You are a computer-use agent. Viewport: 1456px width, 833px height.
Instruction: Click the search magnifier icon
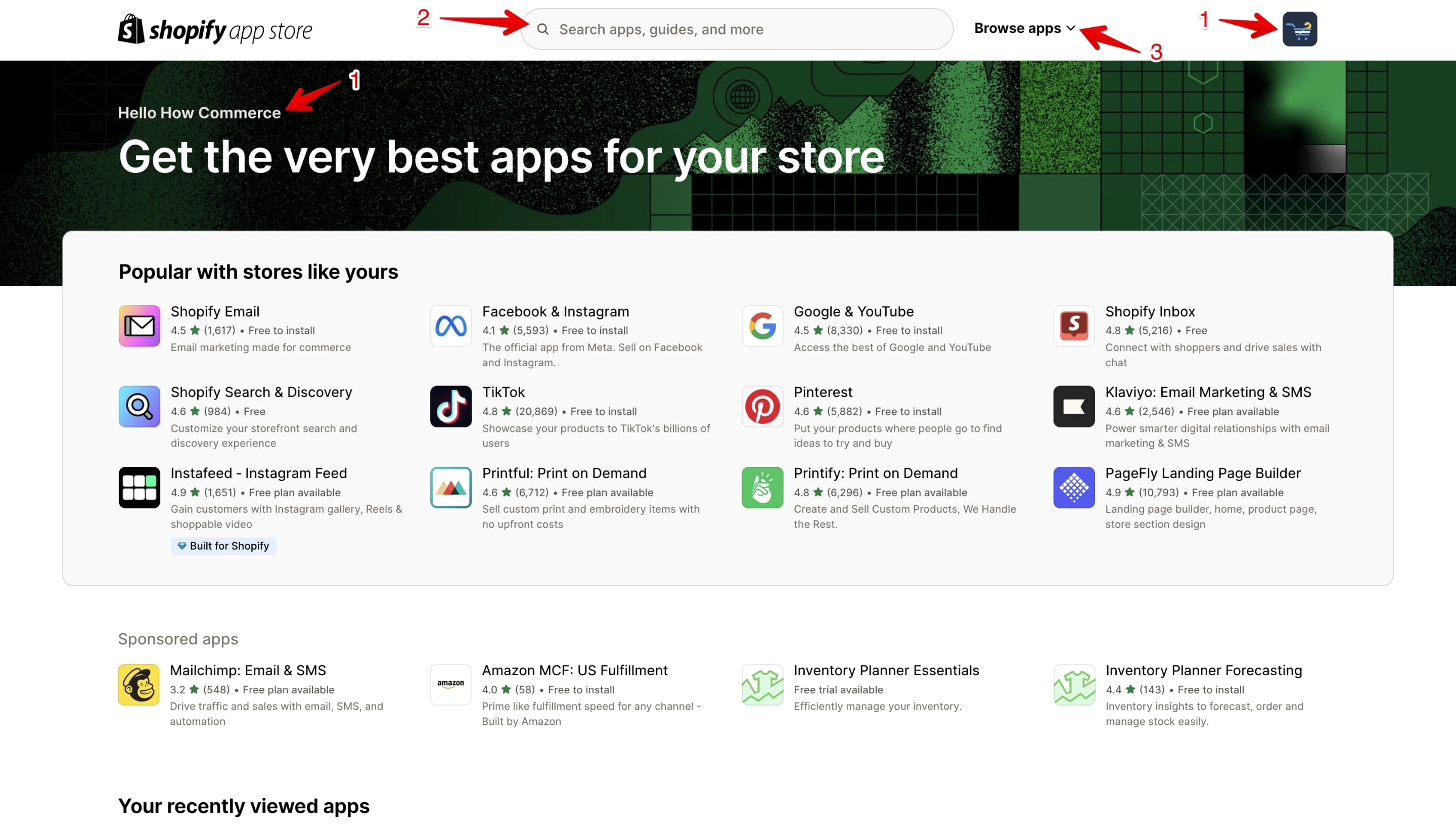[542, 29]
